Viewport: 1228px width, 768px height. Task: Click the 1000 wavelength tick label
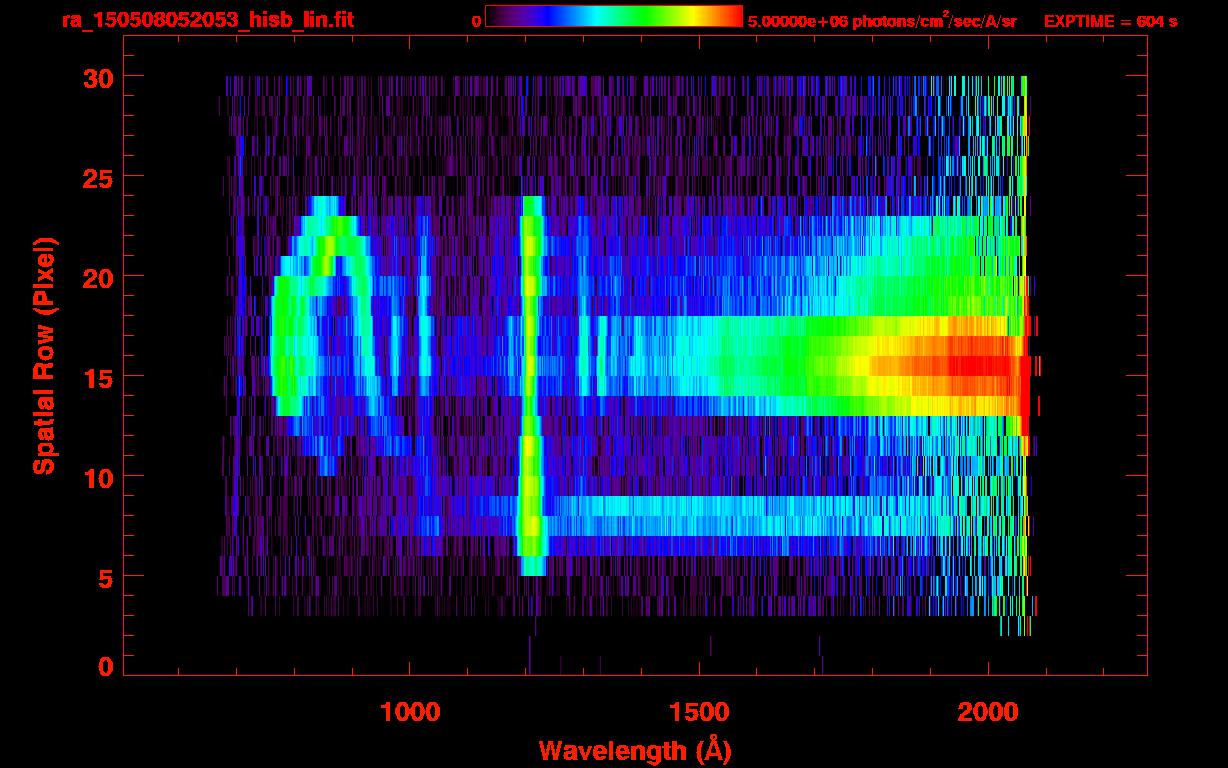410,712
